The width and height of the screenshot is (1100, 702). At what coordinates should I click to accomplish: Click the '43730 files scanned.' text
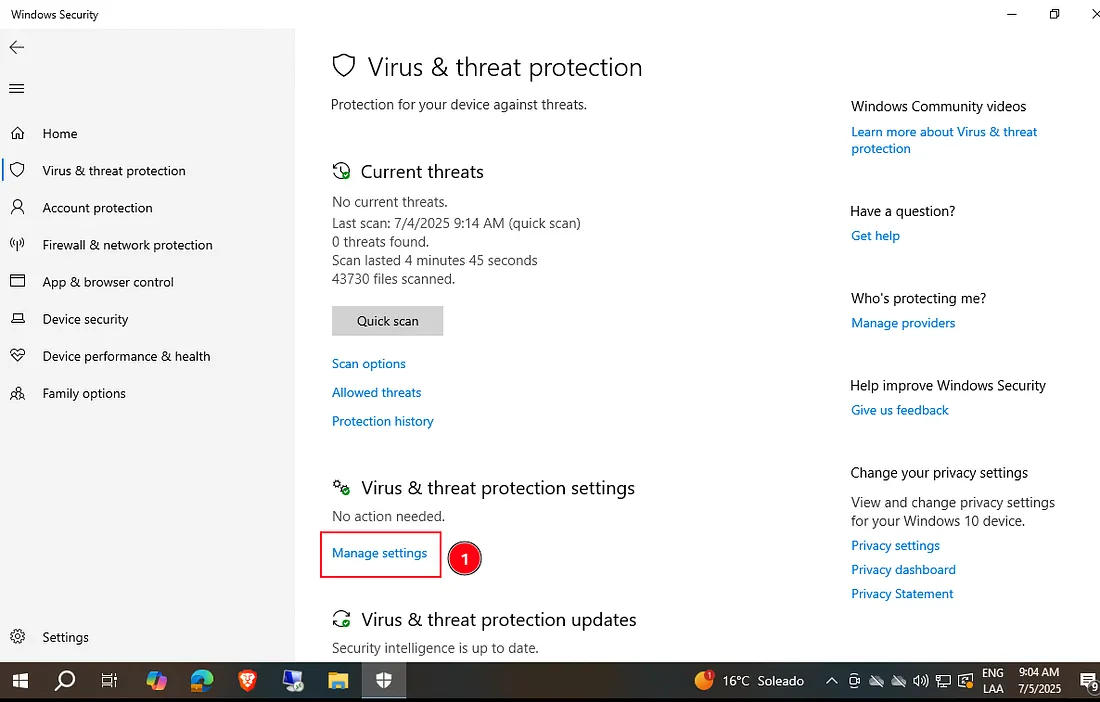[393, 278]
